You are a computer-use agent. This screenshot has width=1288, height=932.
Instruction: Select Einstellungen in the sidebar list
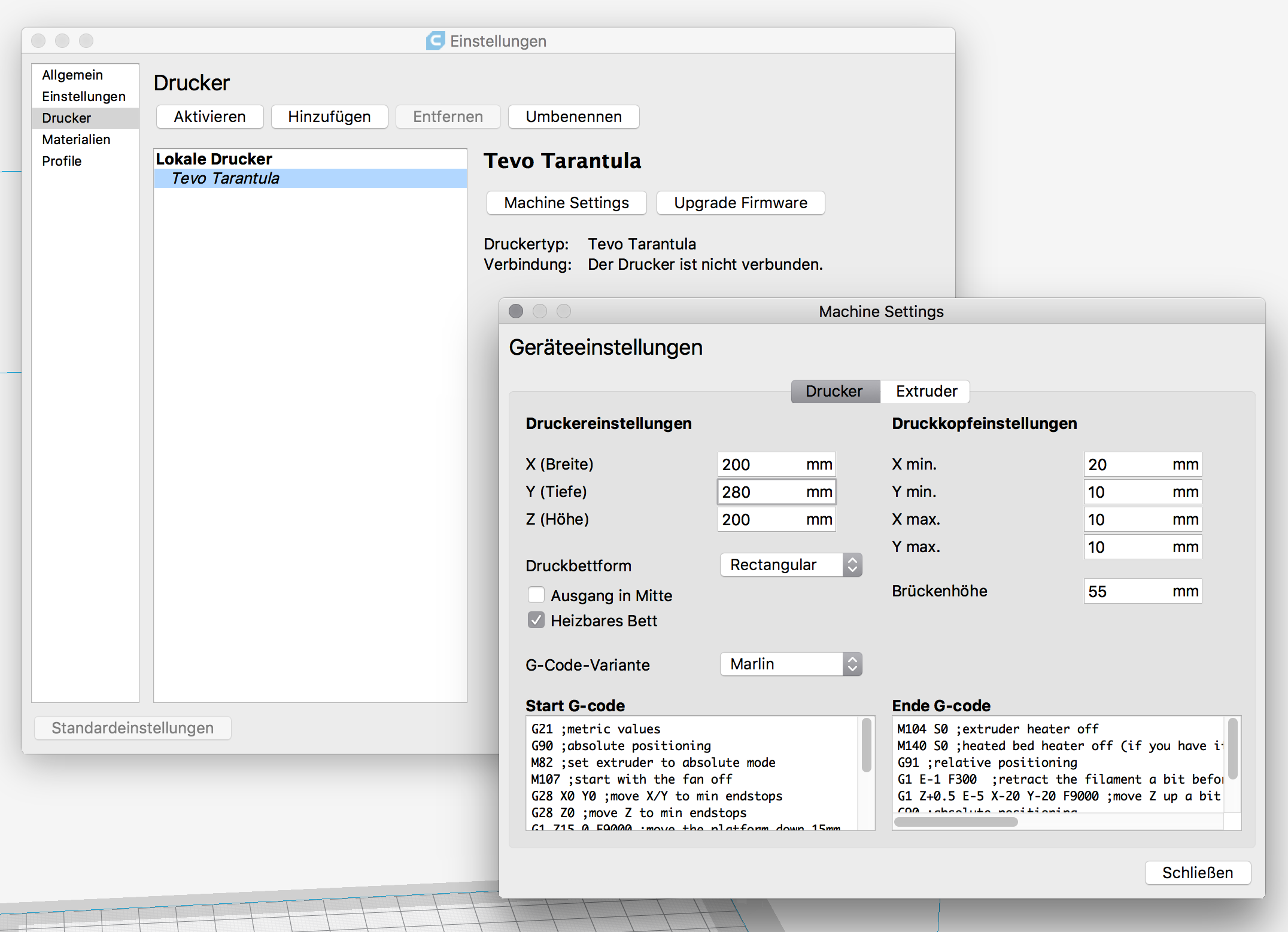[x=85, y=96]
